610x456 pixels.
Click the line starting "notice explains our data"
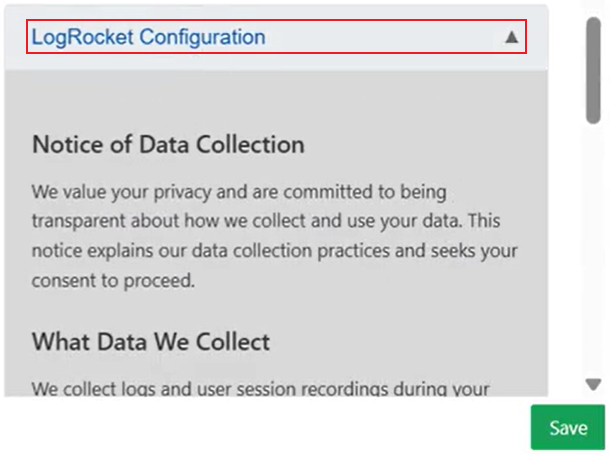(x=274, y=250)
